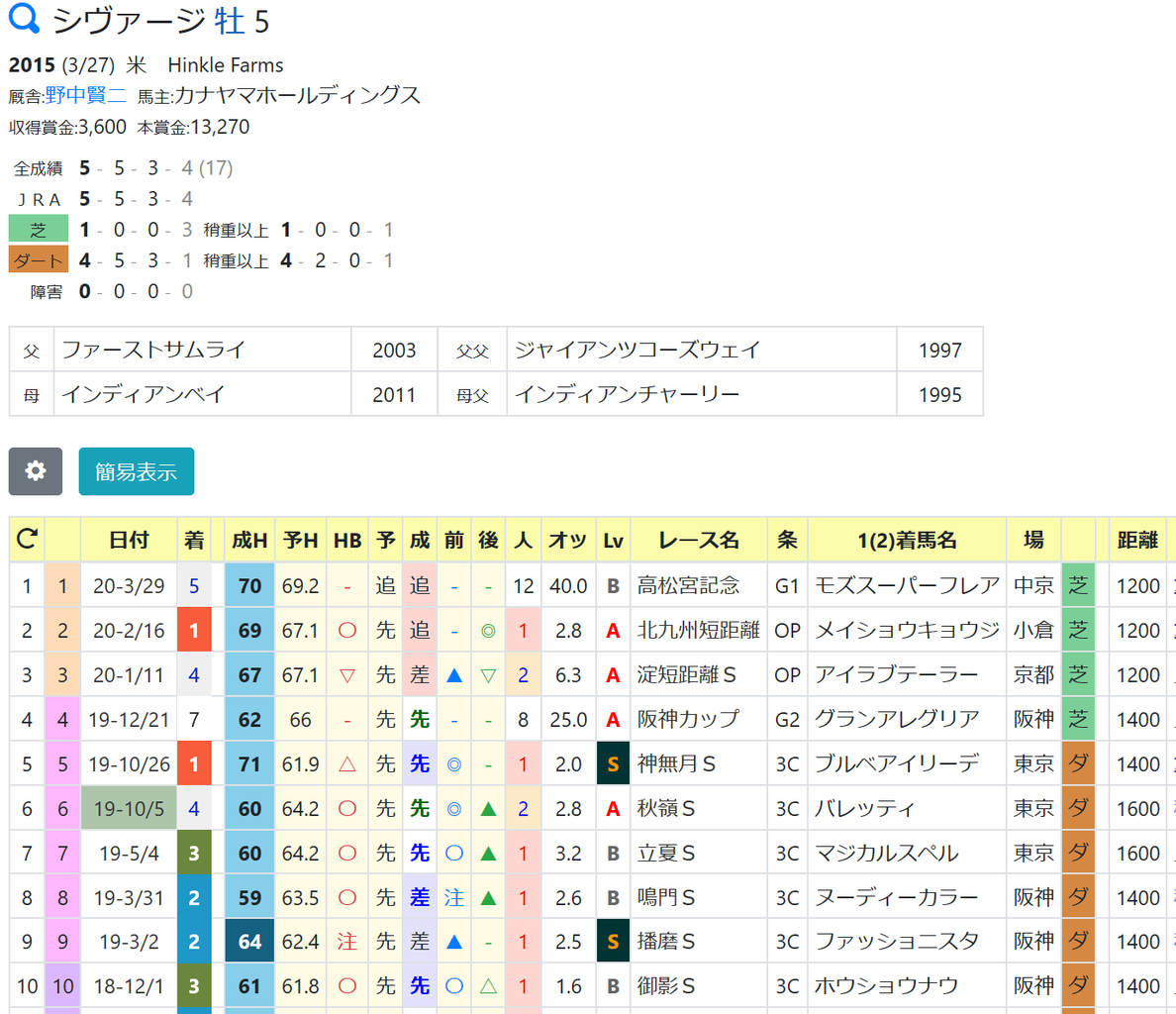This screenshot has width=1176, height=1014.
Task: Open trainer link 野中賢二
Action: [85, 95]
